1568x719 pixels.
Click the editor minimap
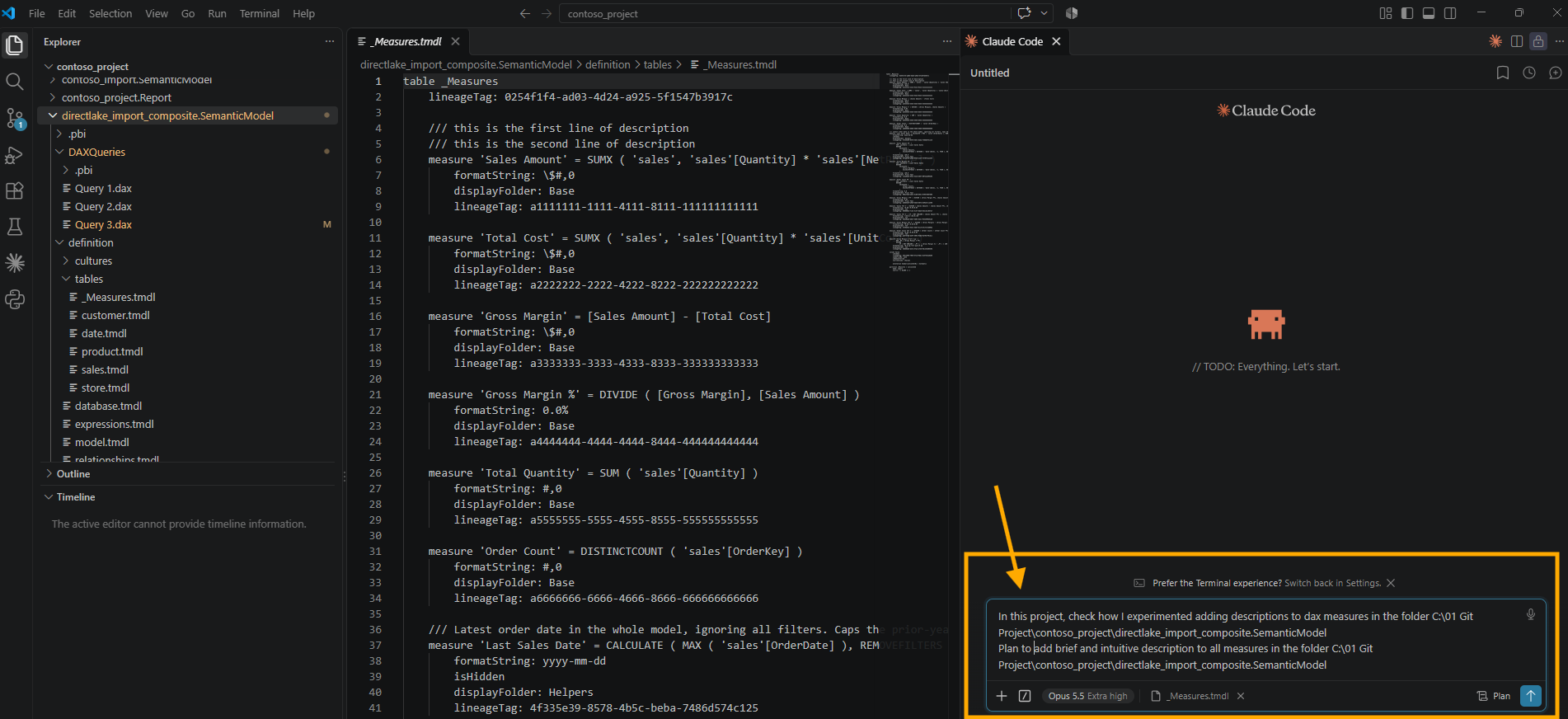918,173
